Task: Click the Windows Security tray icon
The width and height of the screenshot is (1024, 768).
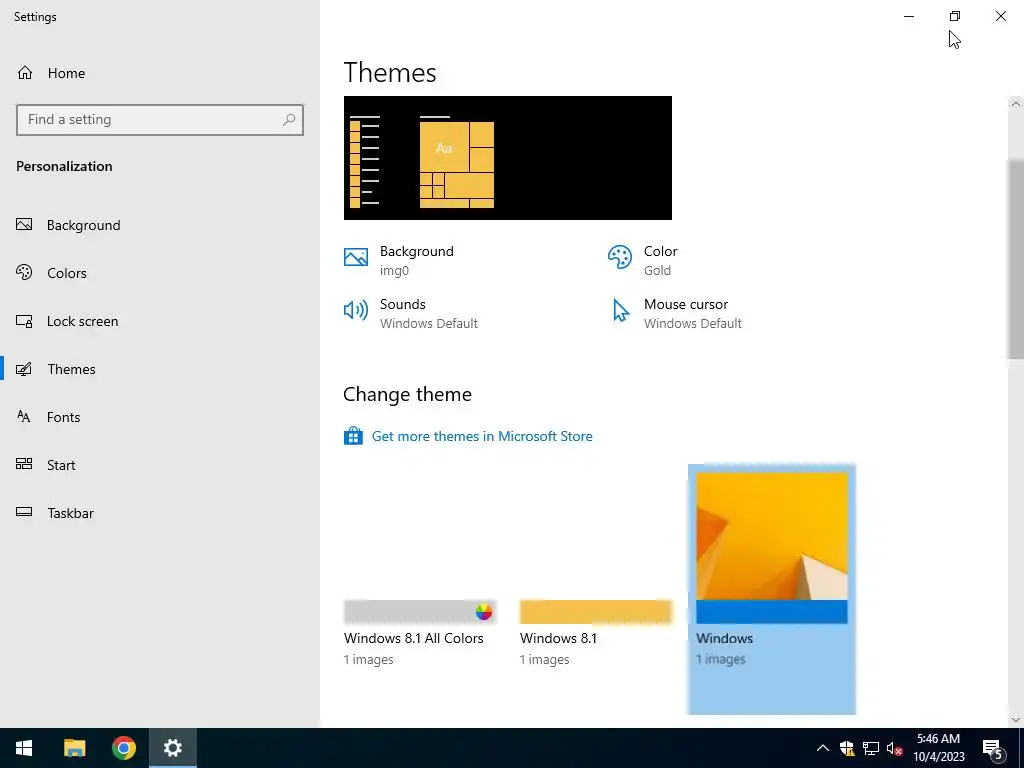Action: pos(847,748)
